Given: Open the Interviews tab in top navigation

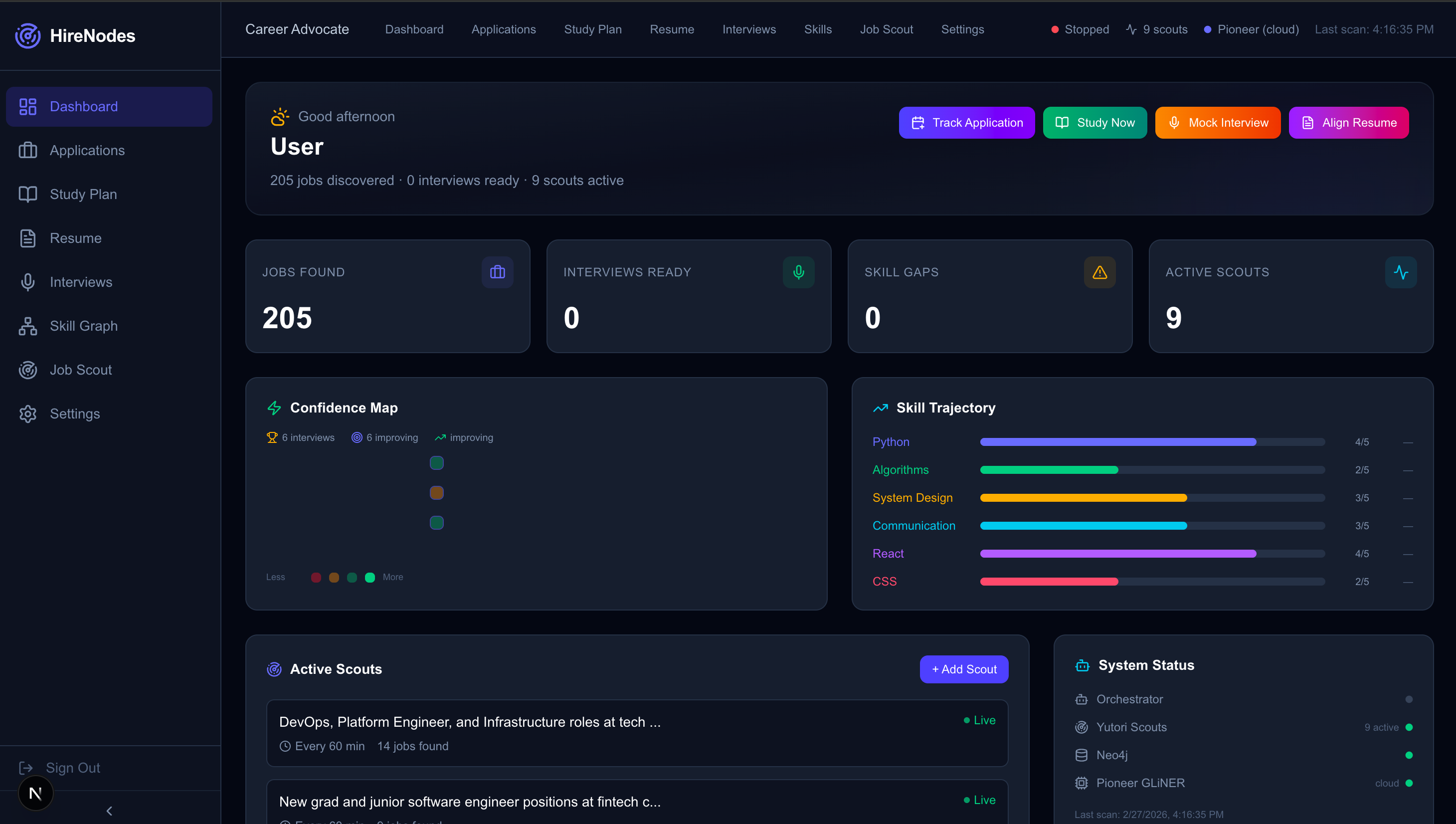Looking at the screenshot, I should coord(748,29).
